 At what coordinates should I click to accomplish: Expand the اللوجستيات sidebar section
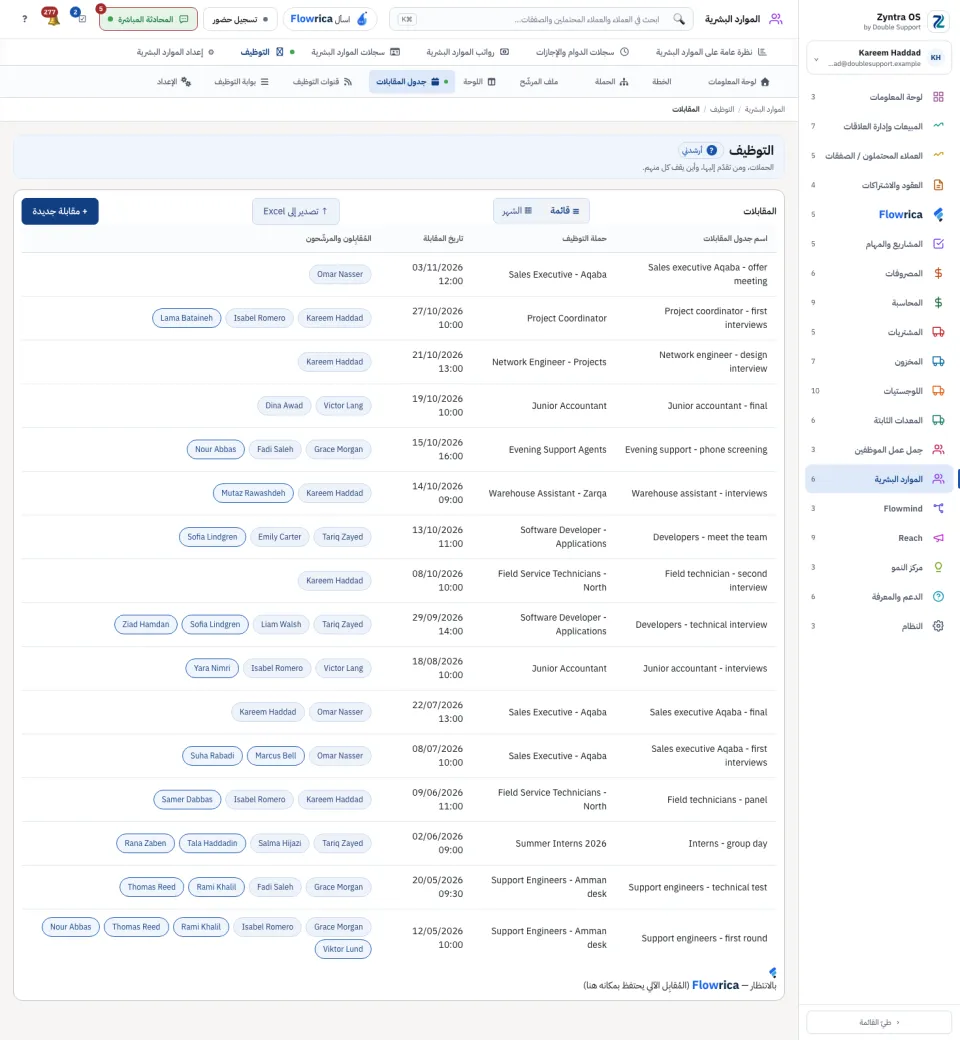click(x=878, y=391)
